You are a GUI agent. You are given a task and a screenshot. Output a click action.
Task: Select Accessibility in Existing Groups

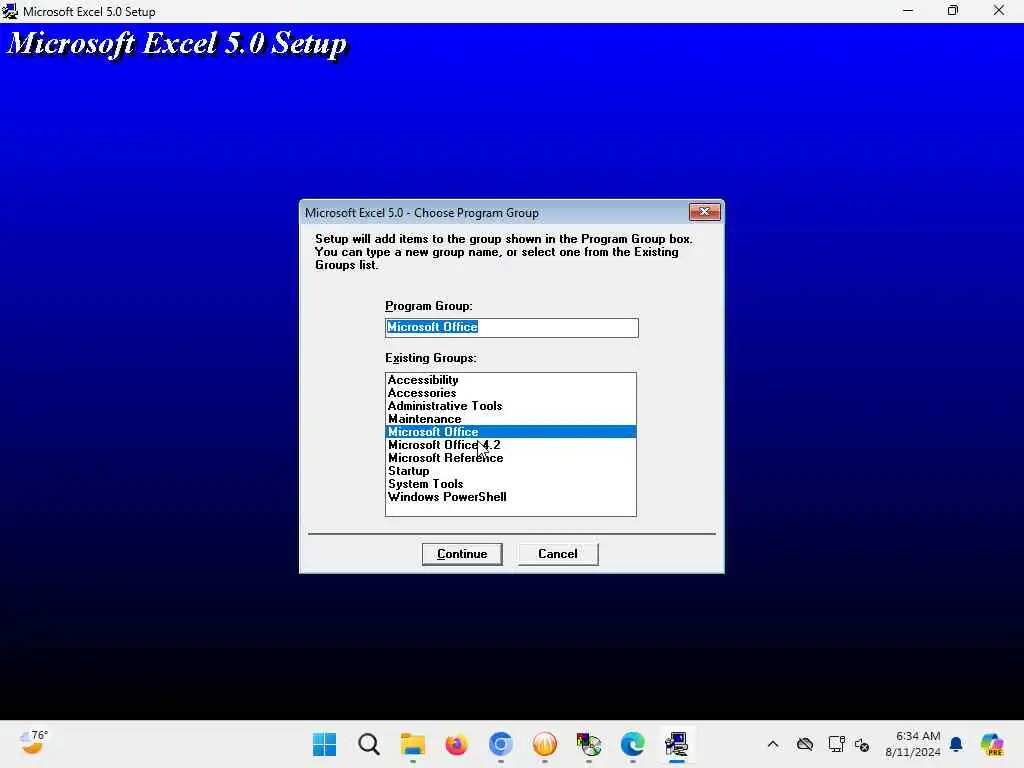pos(511,379)
